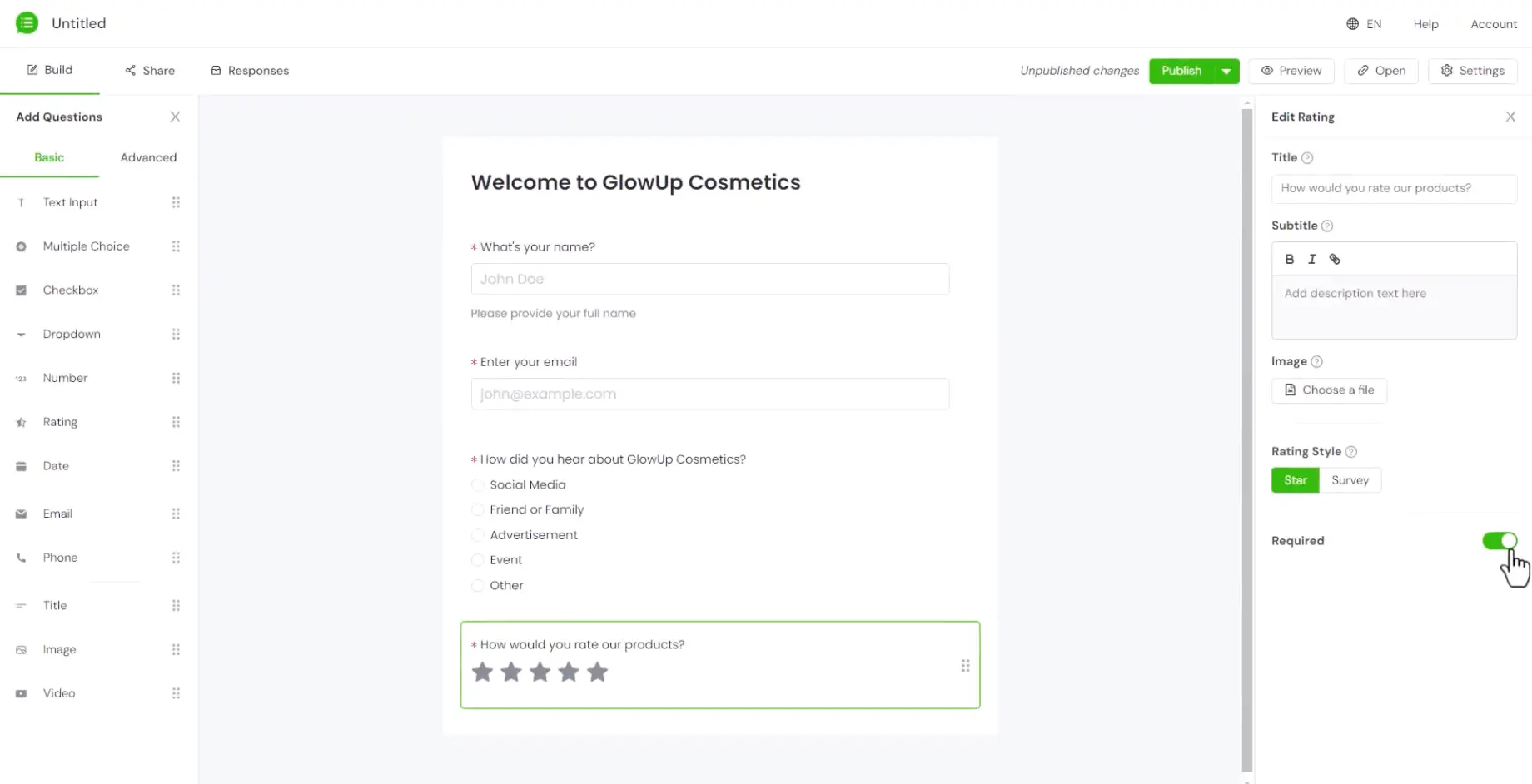Click drag handle next to Date
This screenshot has width=1532, height=784.
[x=176, y=466]
